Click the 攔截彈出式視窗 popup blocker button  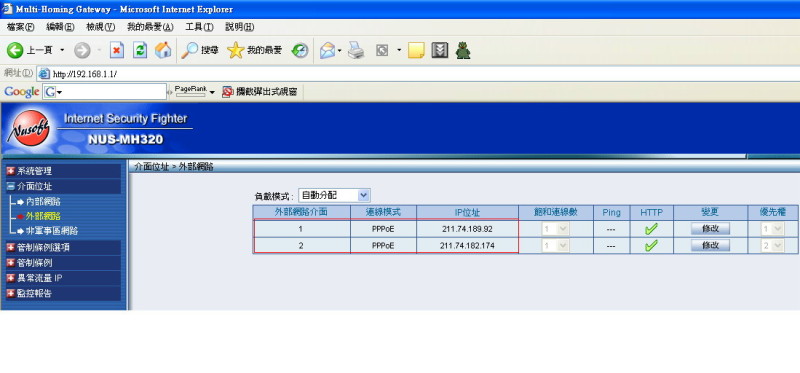[x=259, y=92]
